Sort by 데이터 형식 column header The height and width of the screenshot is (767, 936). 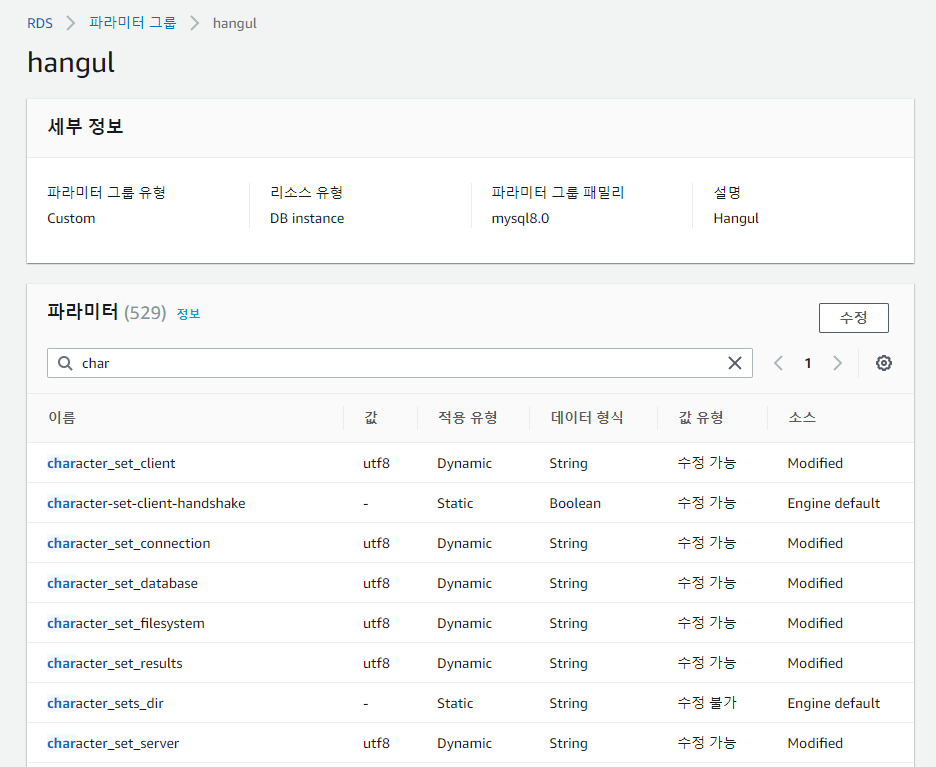point(586,417)
